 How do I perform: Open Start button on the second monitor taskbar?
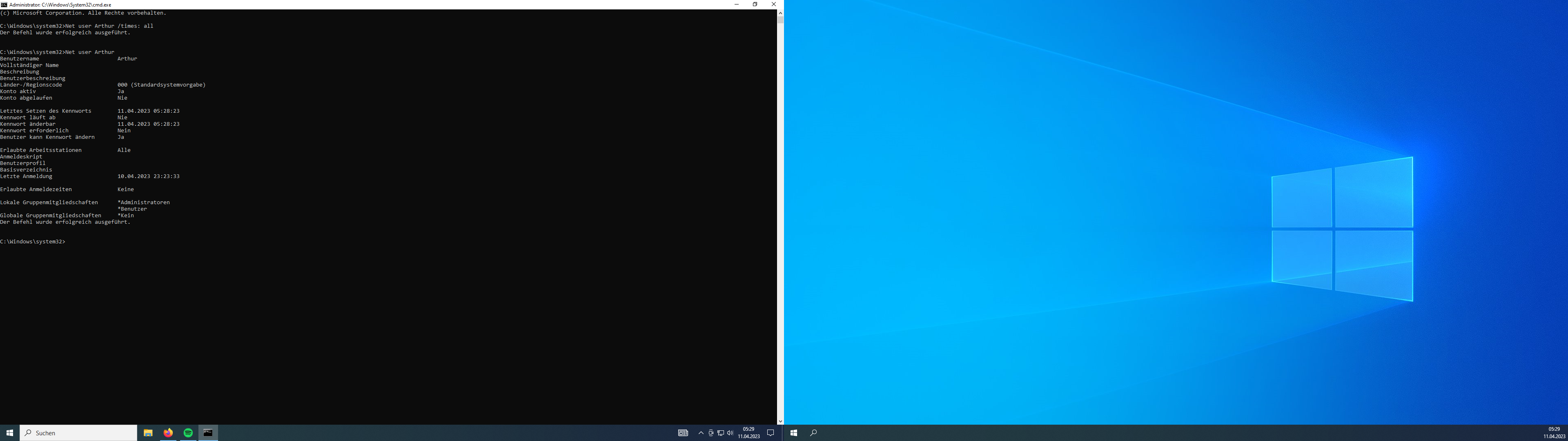794,433
